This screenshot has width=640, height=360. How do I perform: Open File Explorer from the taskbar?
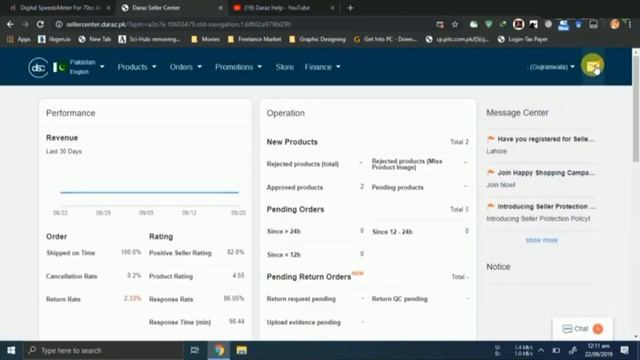242,350
